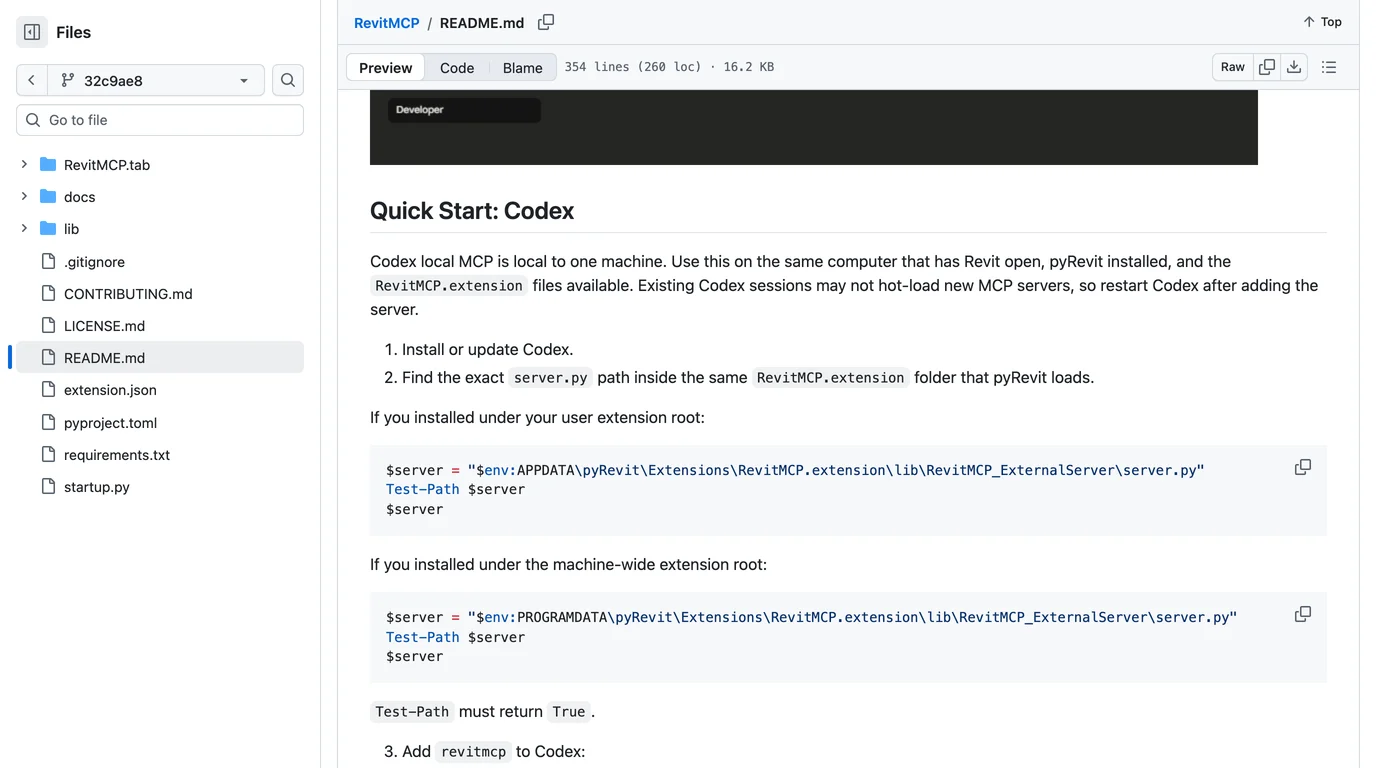This screenshot has height=768, width=1376.
Task: Open pyproject.toml file
Action: [x=110, y=423]
